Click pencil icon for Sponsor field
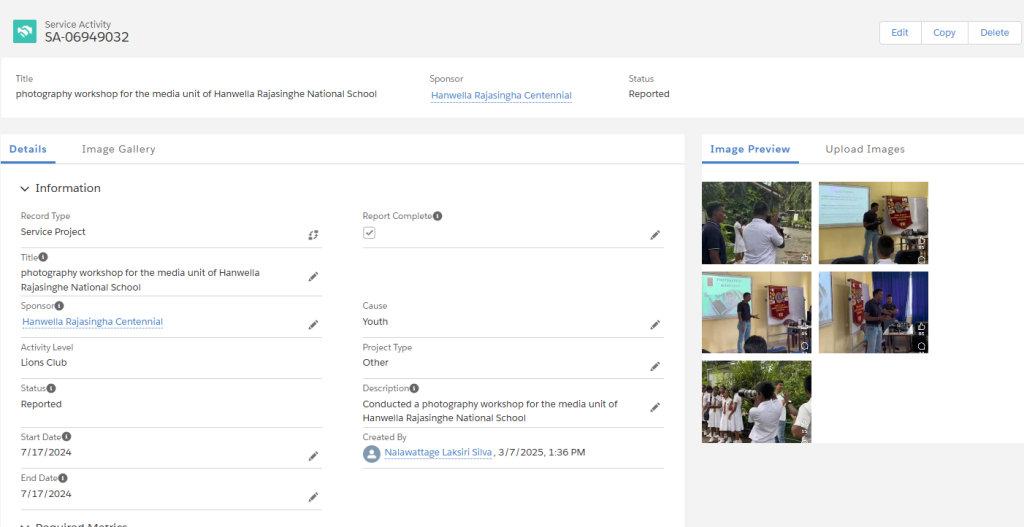The image size is (1024, 527). point(313,325)
